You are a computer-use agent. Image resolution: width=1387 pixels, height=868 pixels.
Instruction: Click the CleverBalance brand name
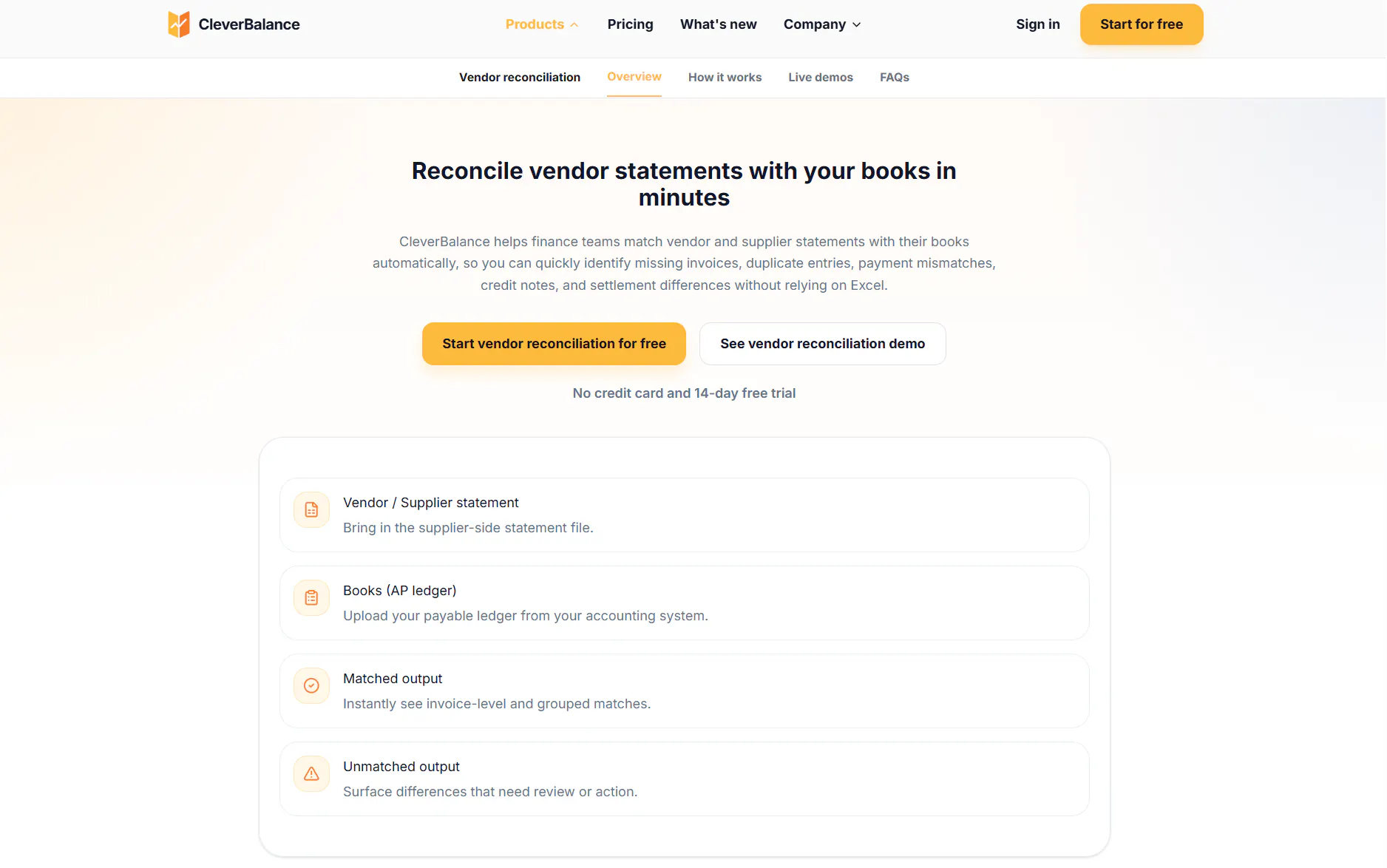point(249,24)
